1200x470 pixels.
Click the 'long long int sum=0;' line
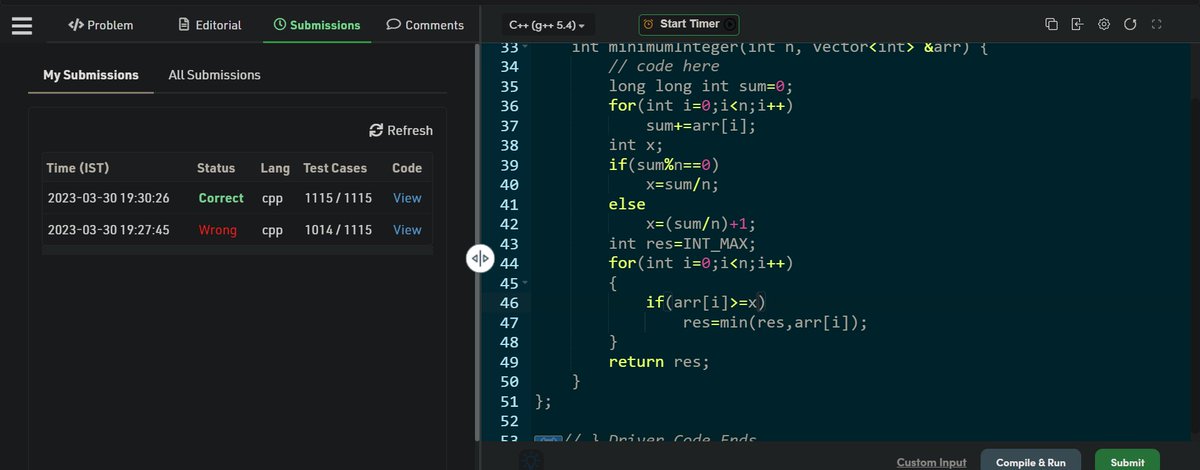(701, 86)
